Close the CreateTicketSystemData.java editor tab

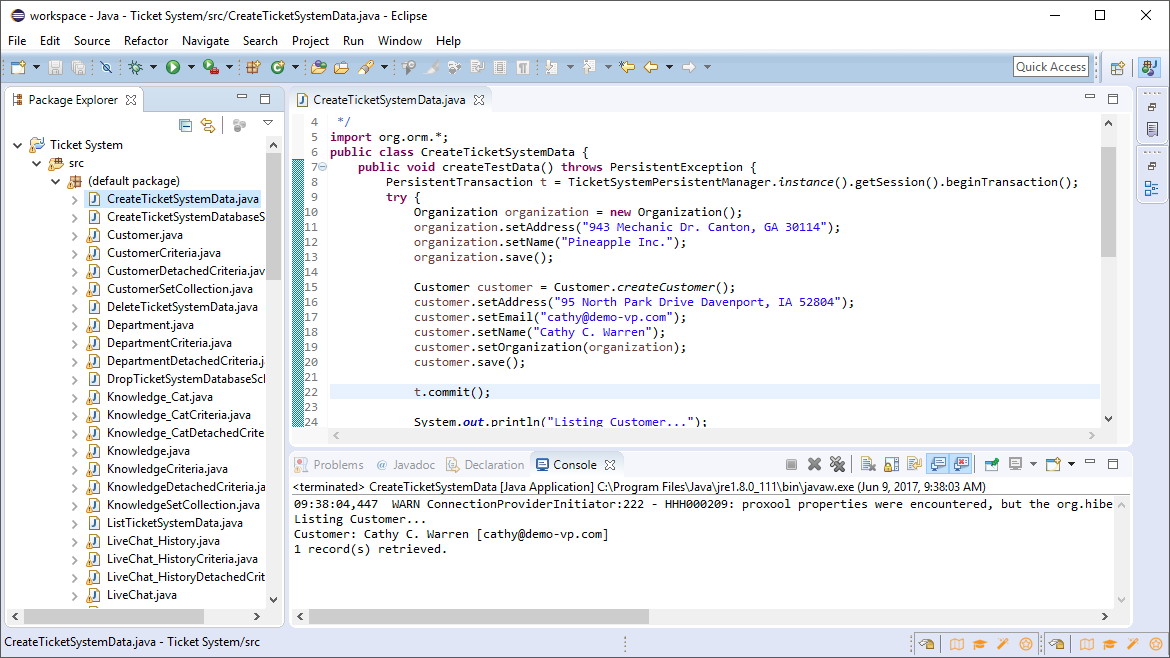(479, 100)
